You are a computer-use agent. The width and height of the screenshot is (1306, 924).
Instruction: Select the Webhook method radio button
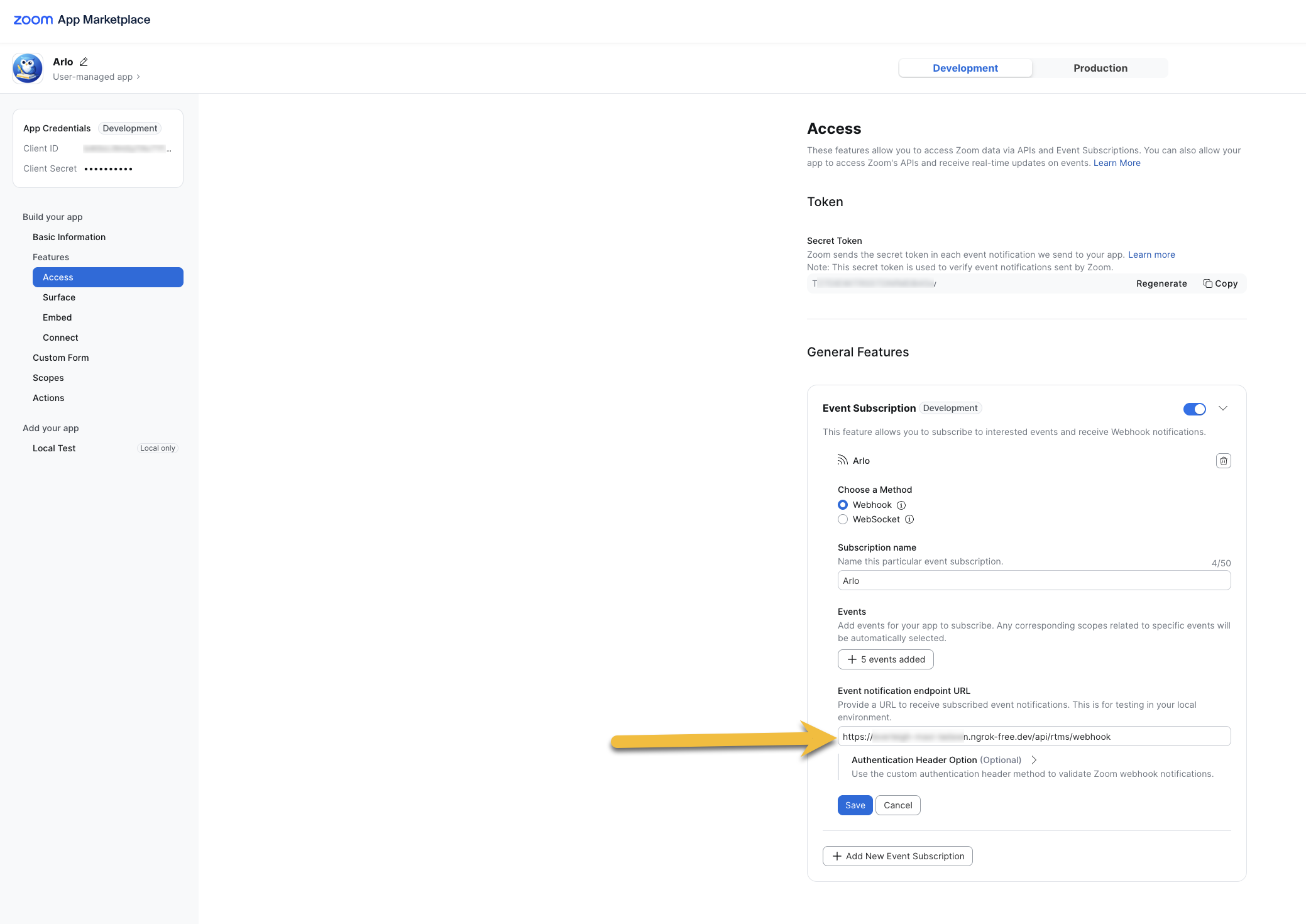843,505
